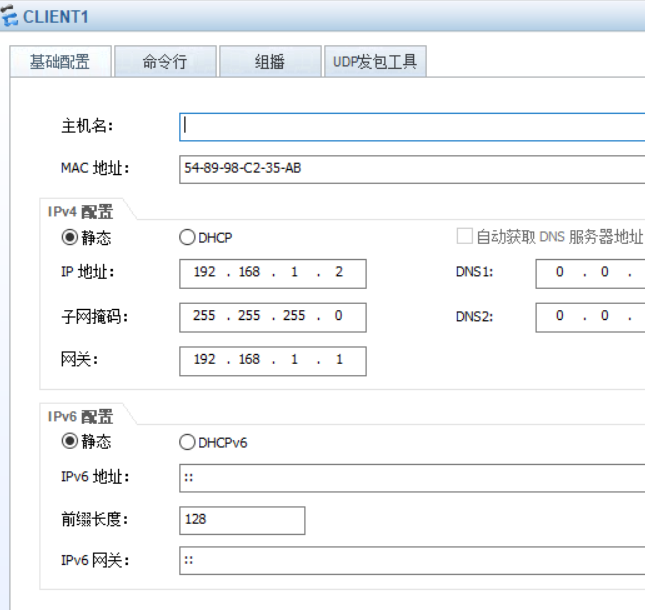The width and height of the screenshot is (645, 610).
Task: Click the DNS2 label
Action: click(474, 316)
